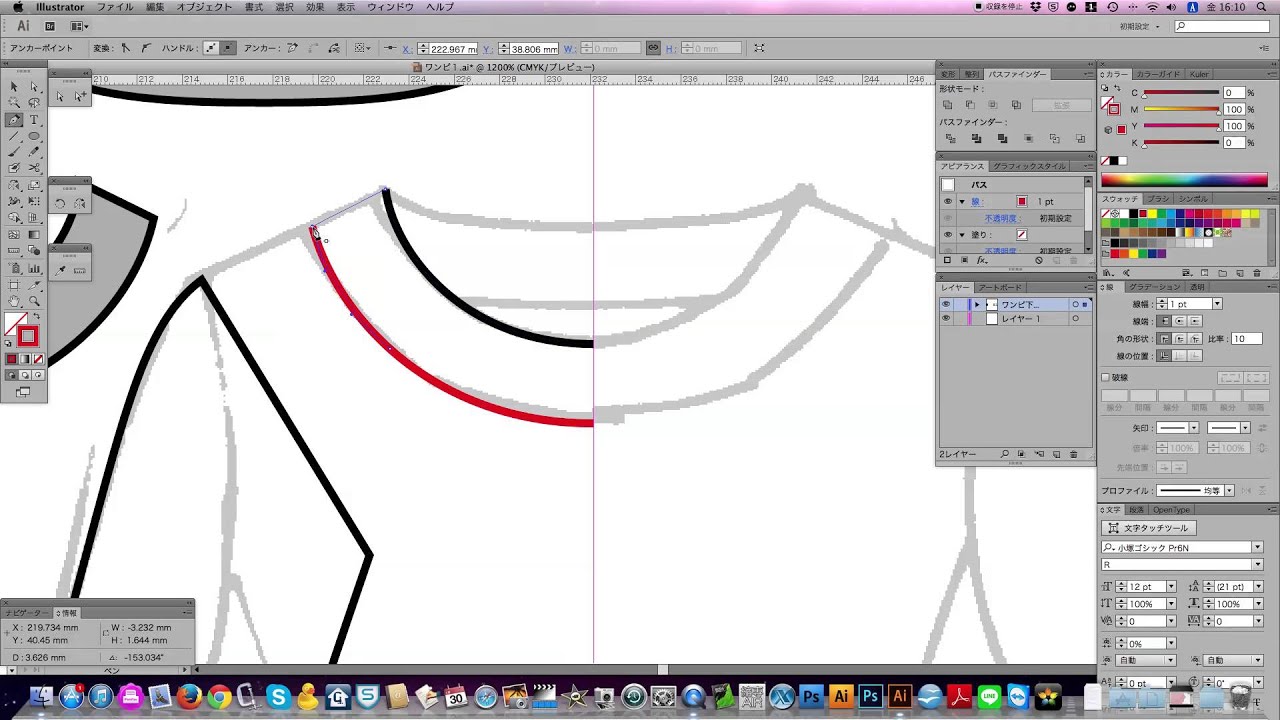Select the Paintbrush tool
1280x720 pixels.
tap(14, 152)
